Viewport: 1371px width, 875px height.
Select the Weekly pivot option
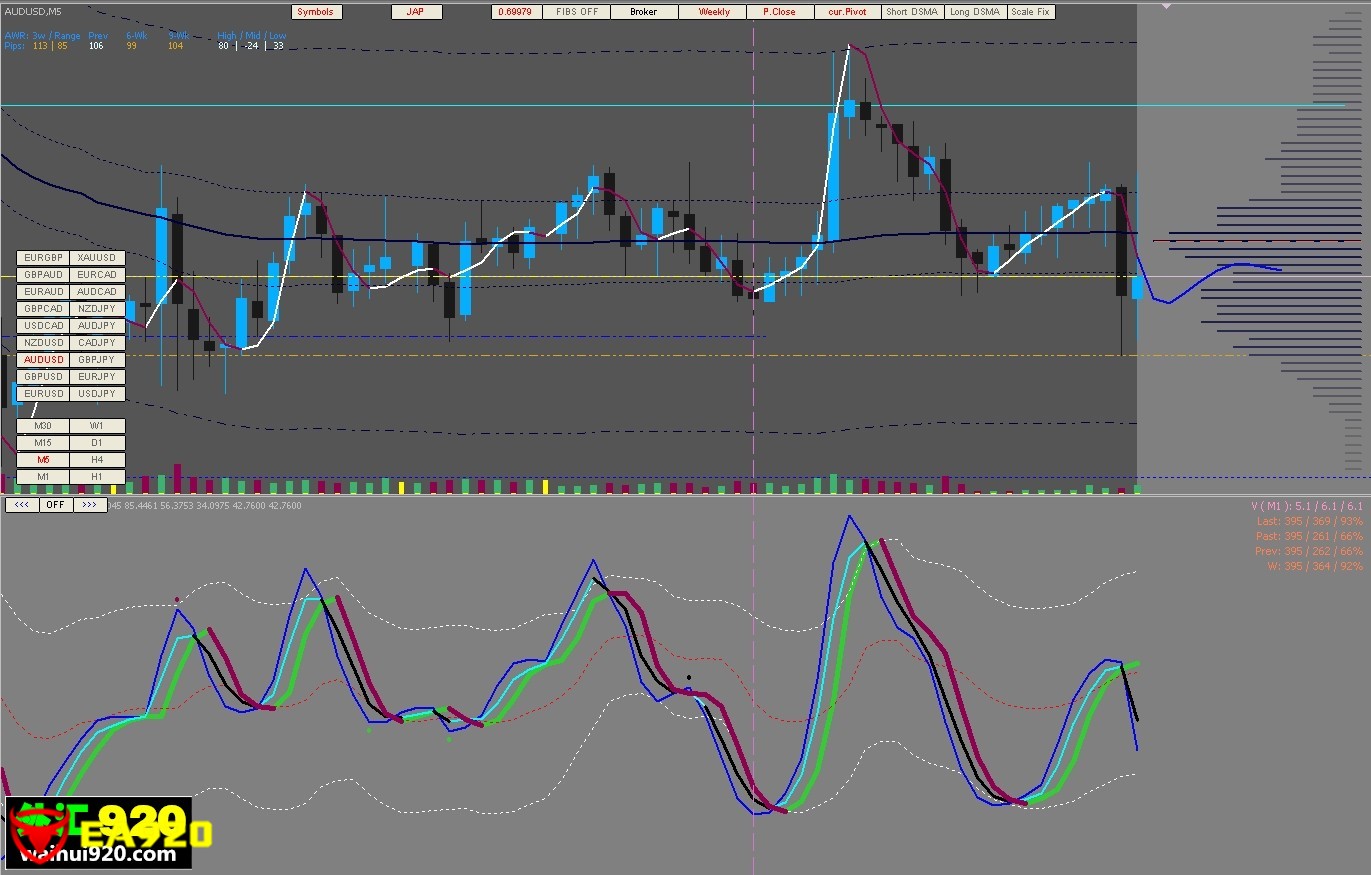point(713,12)
